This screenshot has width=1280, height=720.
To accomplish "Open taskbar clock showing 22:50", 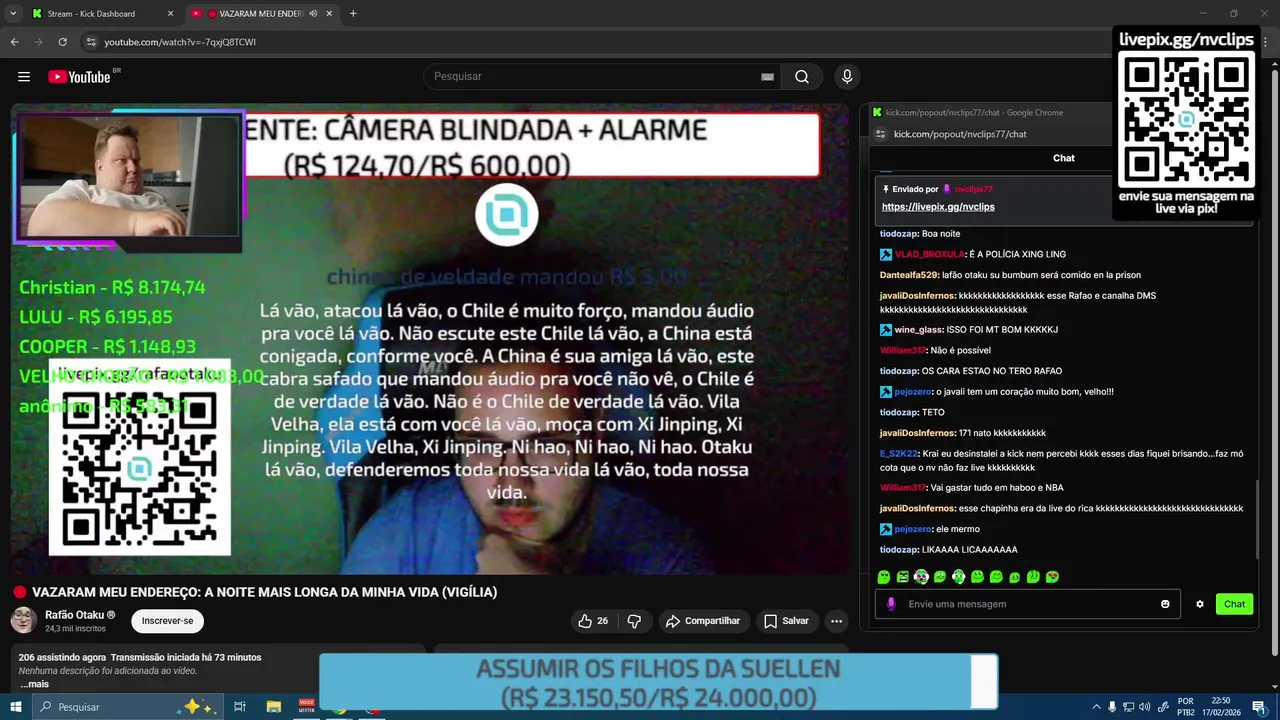I will 1221,707.
